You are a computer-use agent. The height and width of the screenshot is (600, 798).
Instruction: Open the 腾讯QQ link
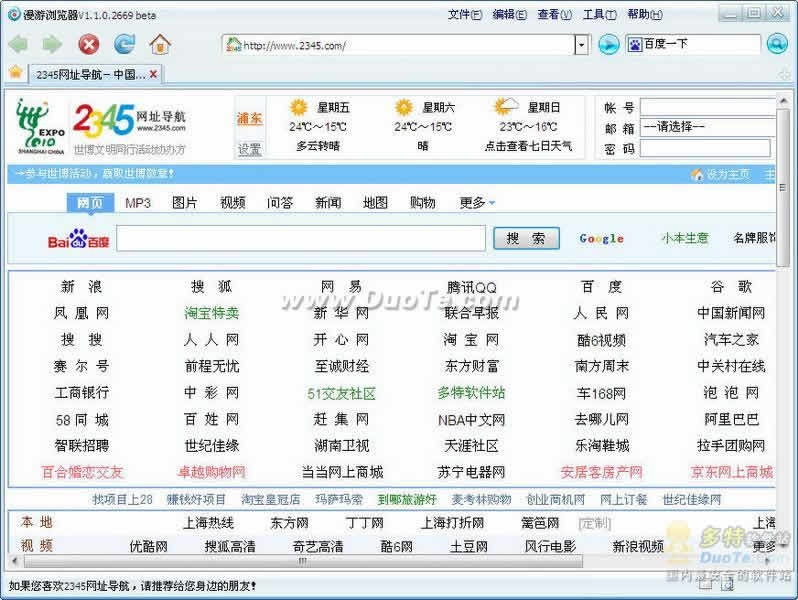click(471, 287)
